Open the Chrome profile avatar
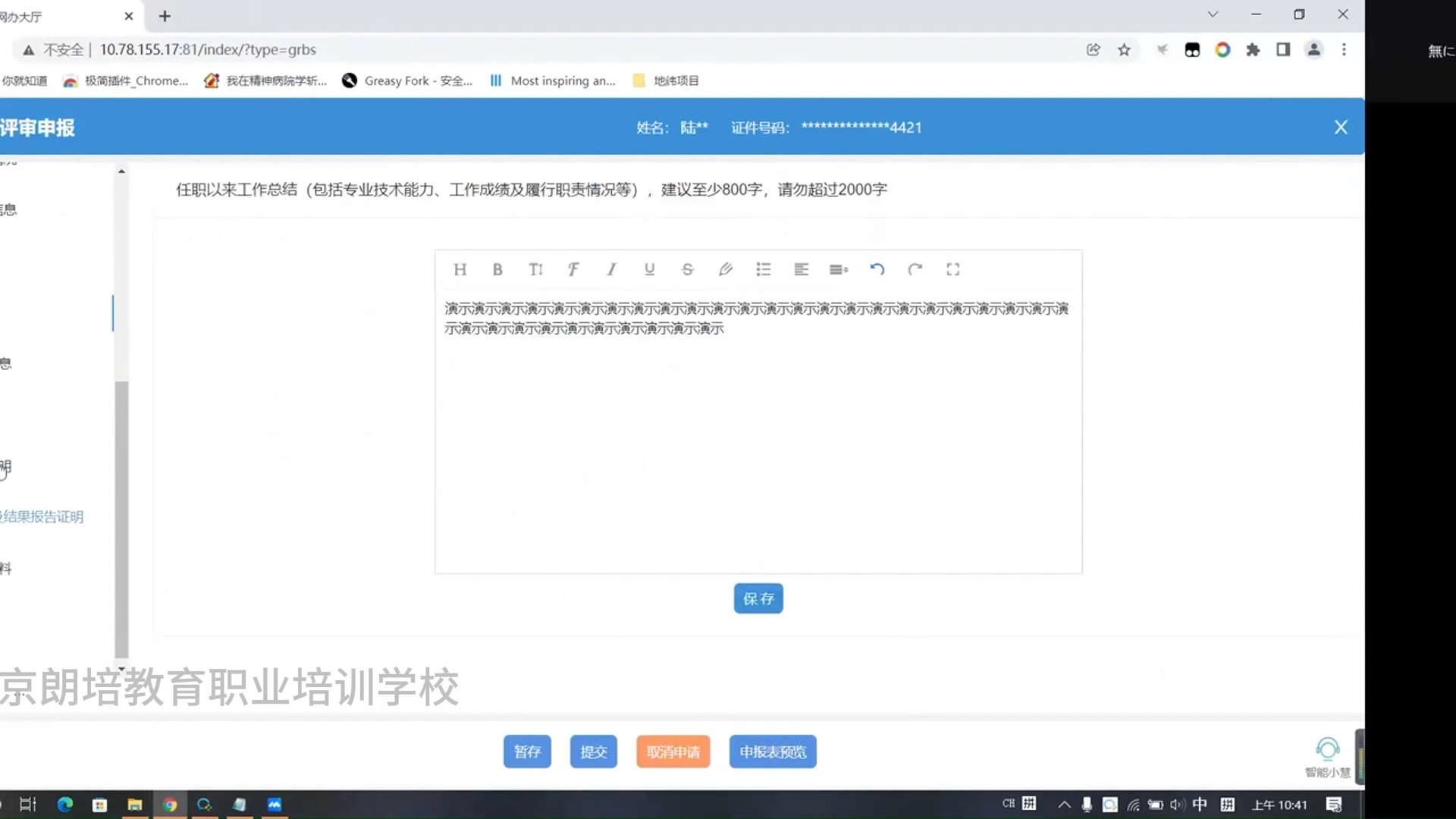 1313,49
